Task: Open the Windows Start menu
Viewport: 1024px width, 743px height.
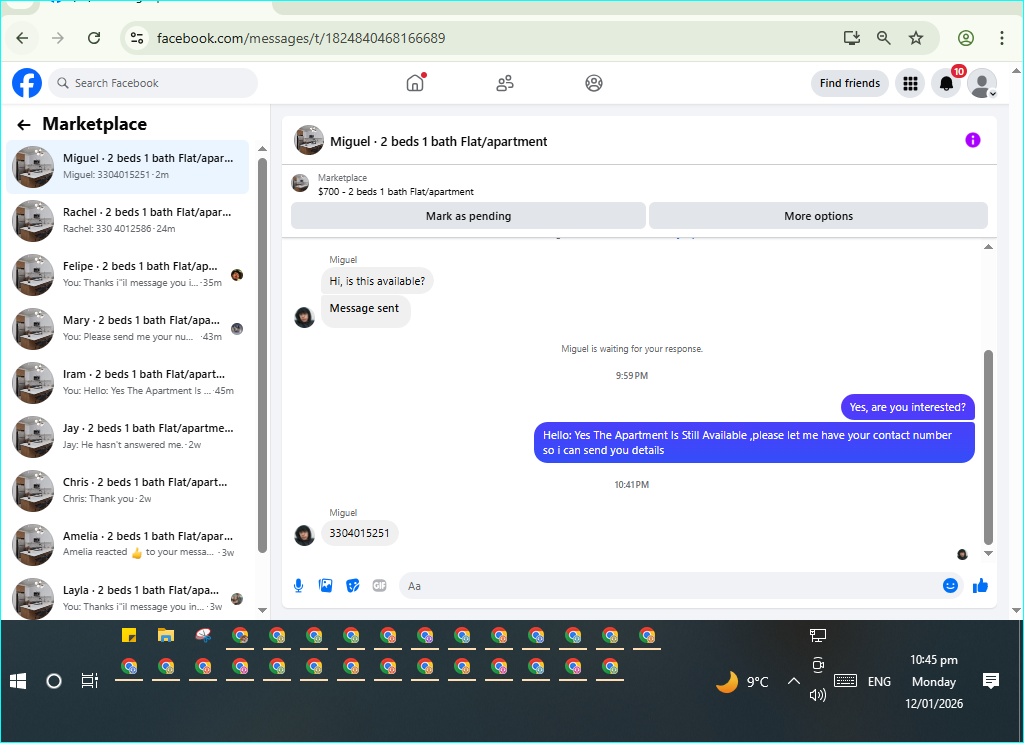Action: [x=18, y=682]
